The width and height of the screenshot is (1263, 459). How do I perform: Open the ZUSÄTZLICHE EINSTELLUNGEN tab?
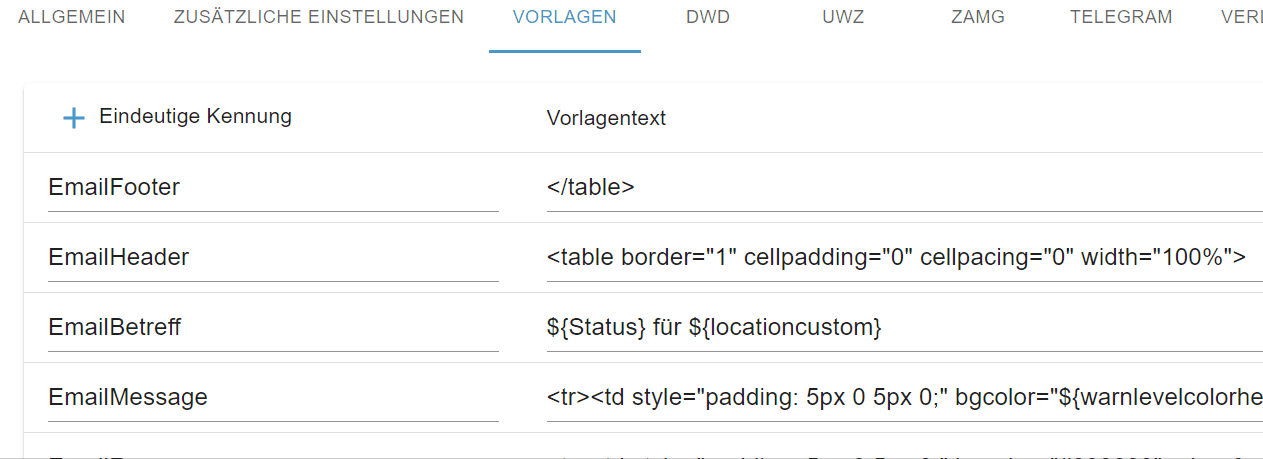pyautogui.click(x=319, y=17)
